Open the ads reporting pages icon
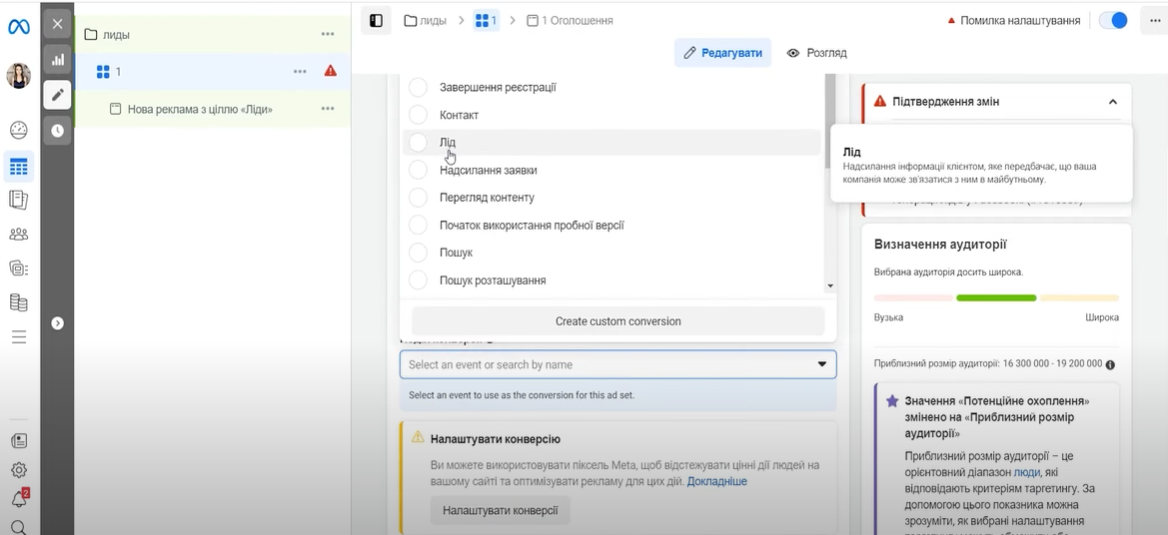The height and width of the screenshot is (535, 1168). coord(19,199)
